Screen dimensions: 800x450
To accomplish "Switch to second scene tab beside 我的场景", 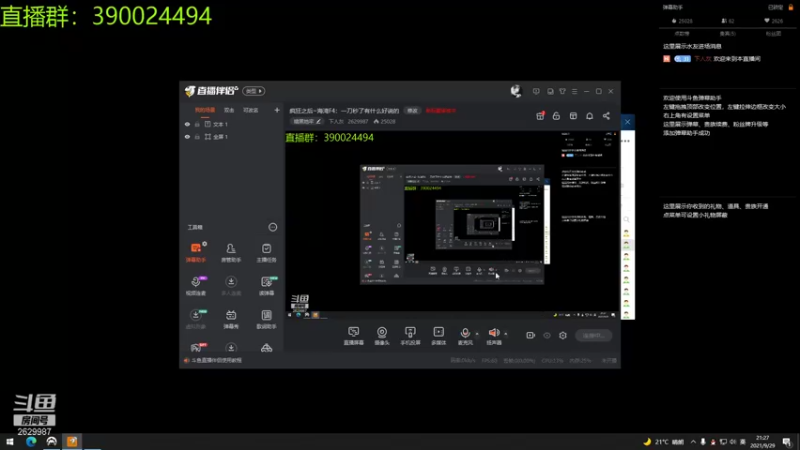I will click(229, 110).
